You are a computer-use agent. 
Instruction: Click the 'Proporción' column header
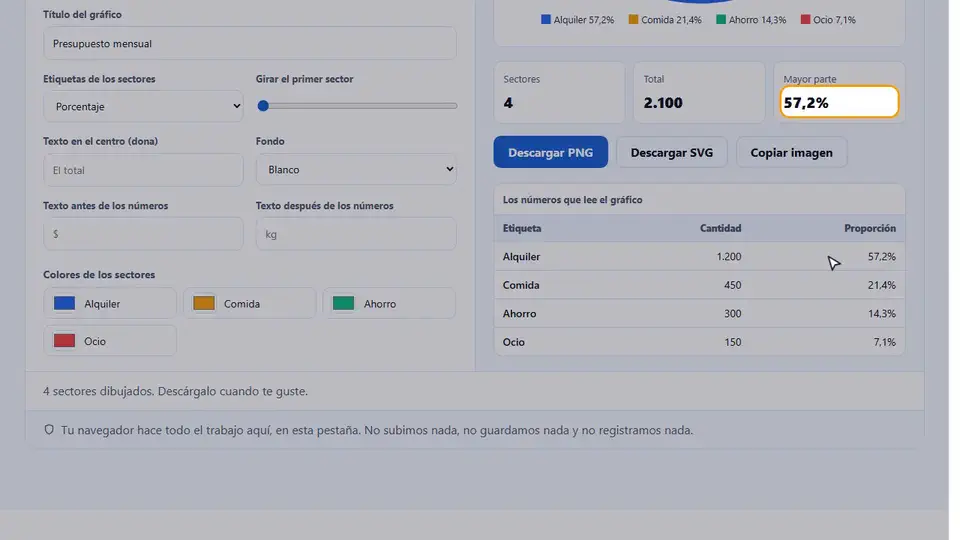click(870, 228)
